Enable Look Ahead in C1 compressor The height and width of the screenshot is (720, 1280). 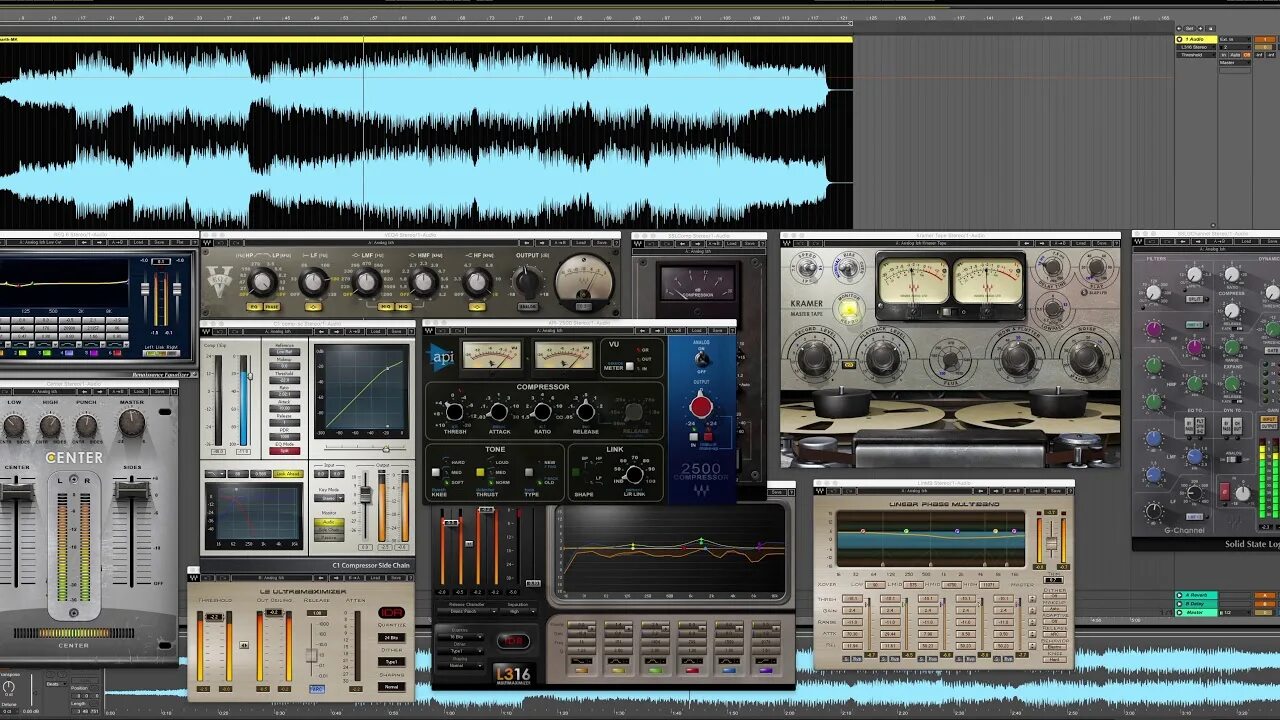click(x=287, y=473)
